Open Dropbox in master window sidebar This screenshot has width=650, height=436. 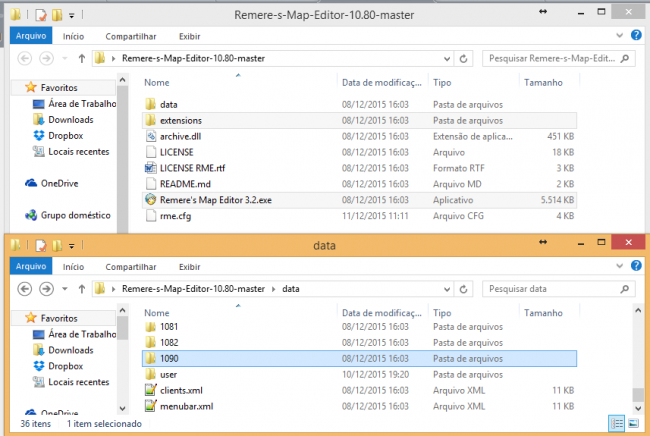point(65,136)
